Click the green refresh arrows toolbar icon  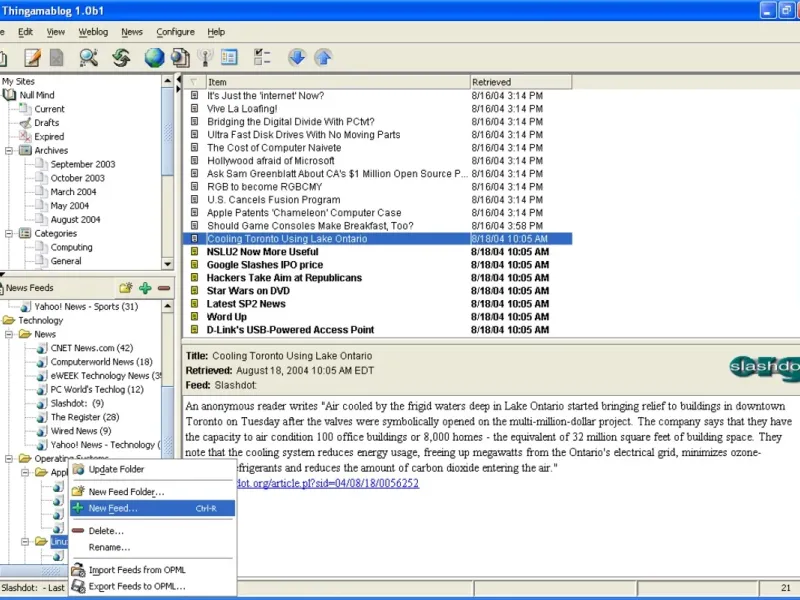point(121,58)
